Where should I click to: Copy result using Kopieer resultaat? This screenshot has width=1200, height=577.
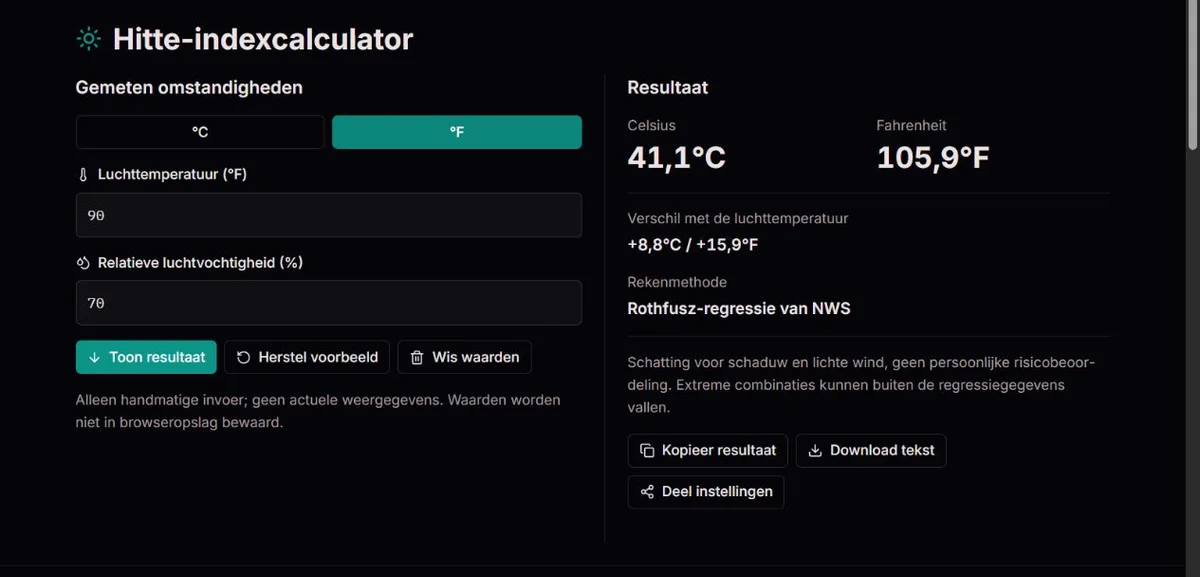coord(708,450)
